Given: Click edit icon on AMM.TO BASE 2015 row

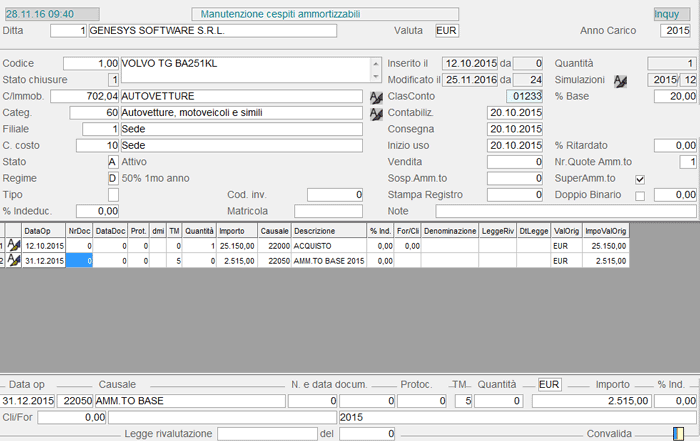Looking at the screenshot, I should [x=14, y=260].
